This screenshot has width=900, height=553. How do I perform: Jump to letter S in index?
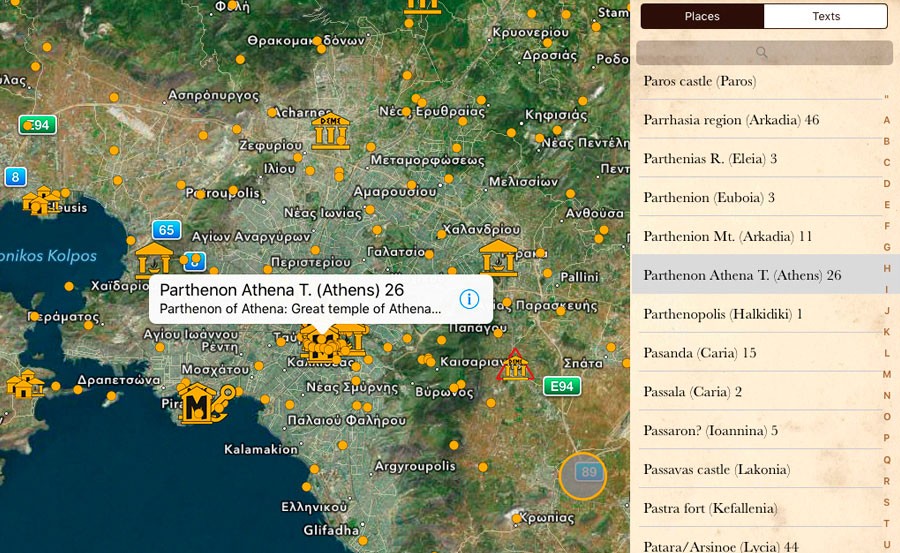886,501
